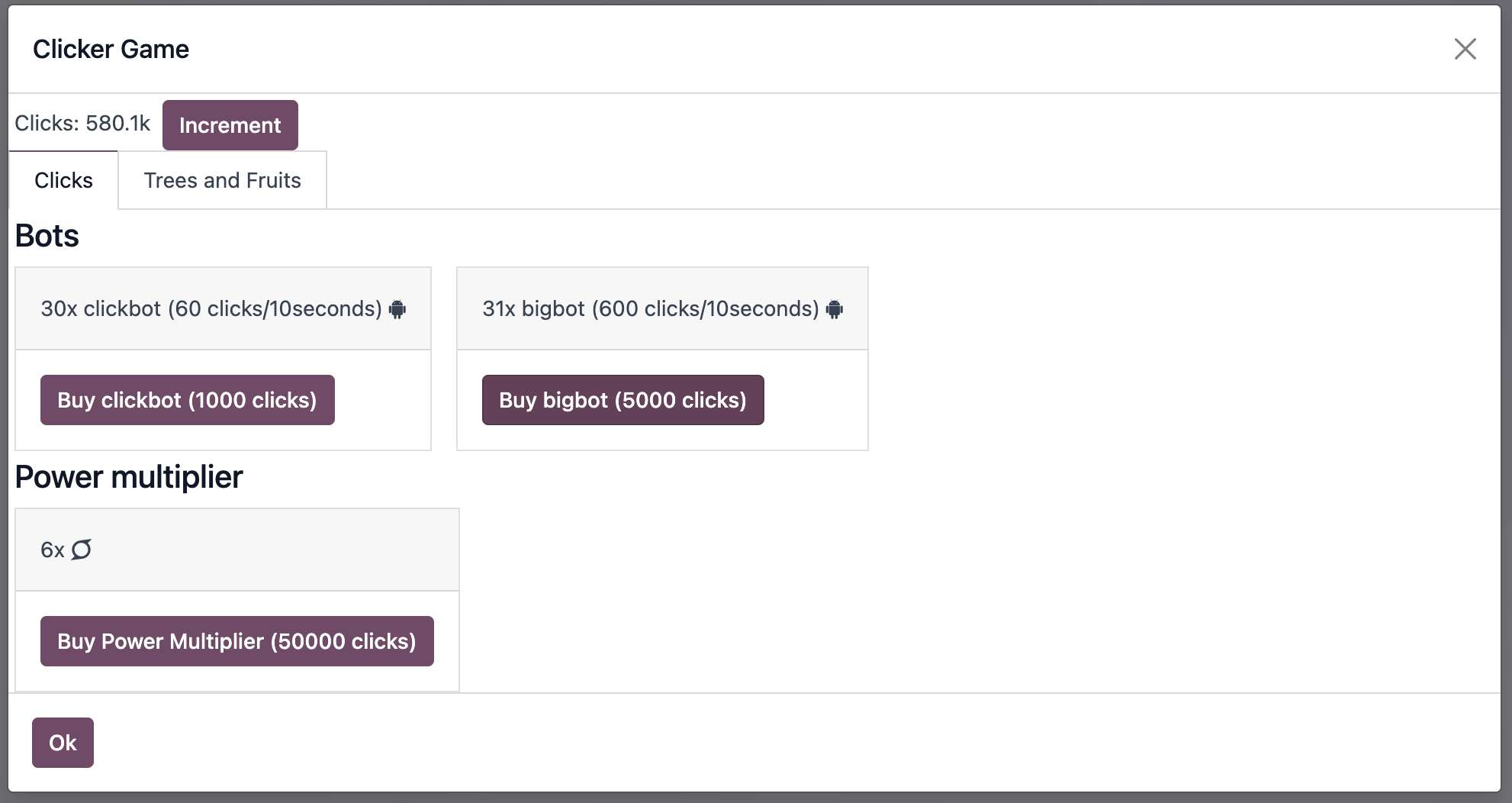Viewport: 1512px width, 803px height.
Task: Click the 31x bigbot count label
Action: pos(533,309)
